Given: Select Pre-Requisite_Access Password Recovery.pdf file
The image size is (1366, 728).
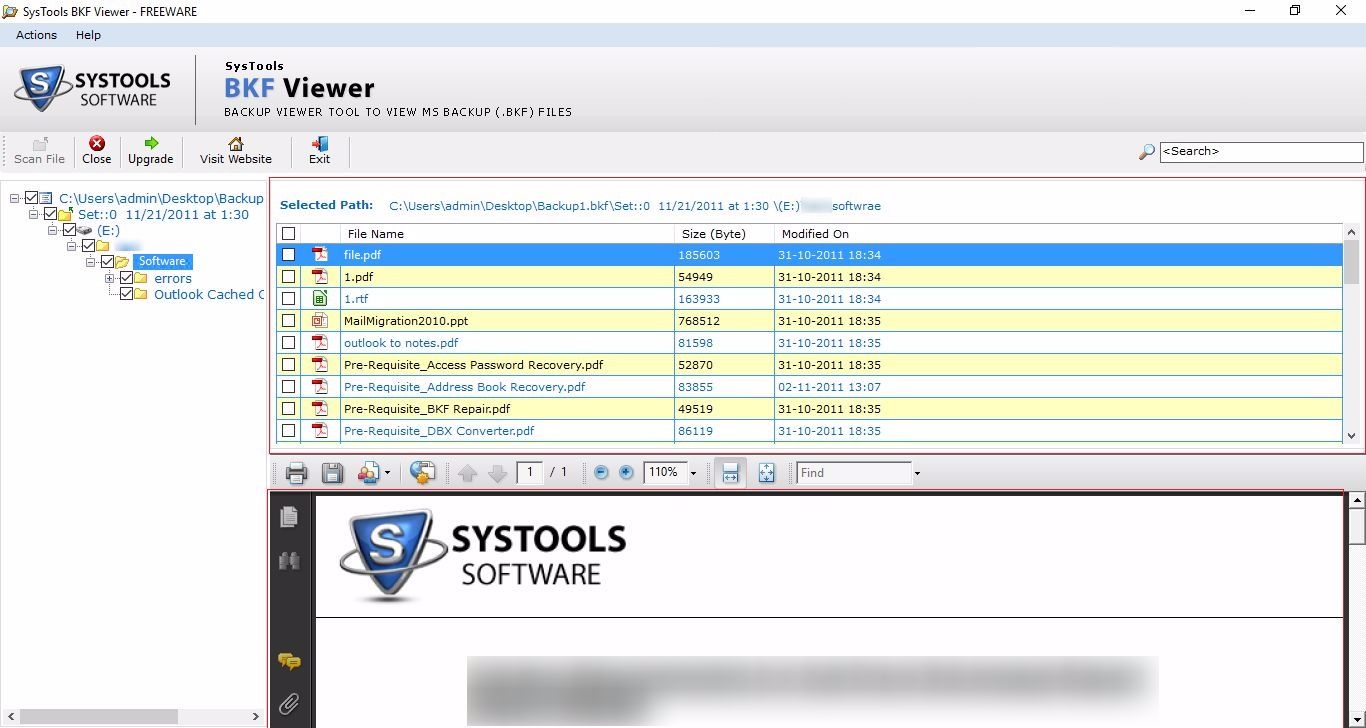Looking at the screenshot, I should coord(473,365).
